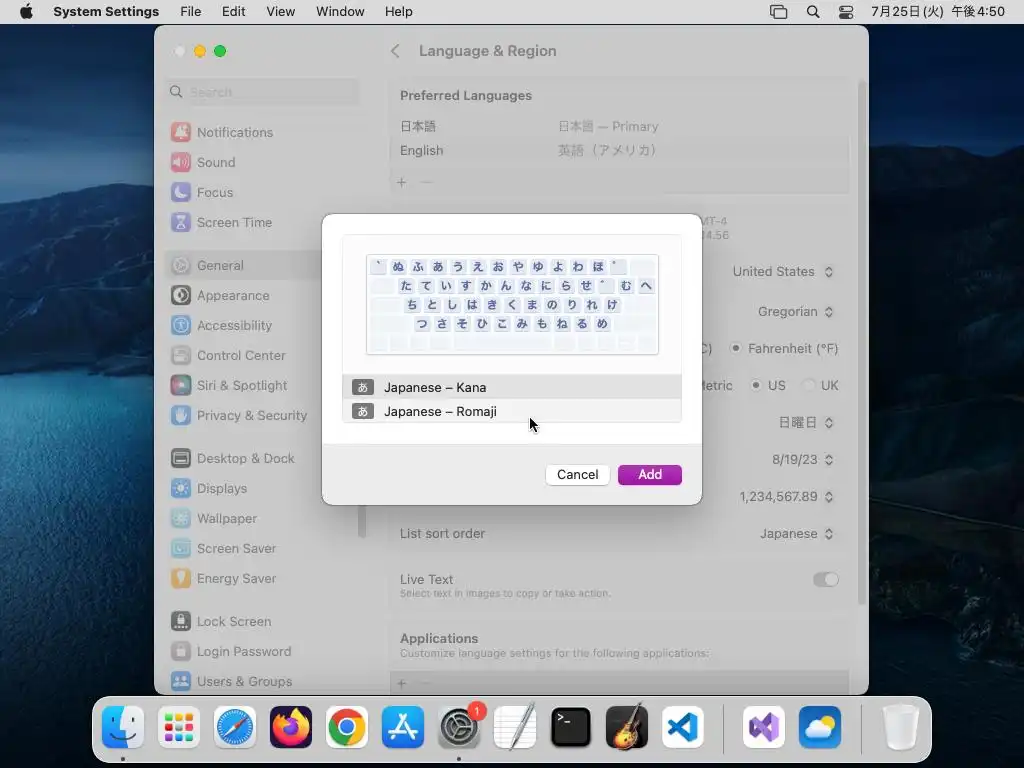The image size is (1024, 768).
Task: Open the Help menu
Action: tap(398, 12)
